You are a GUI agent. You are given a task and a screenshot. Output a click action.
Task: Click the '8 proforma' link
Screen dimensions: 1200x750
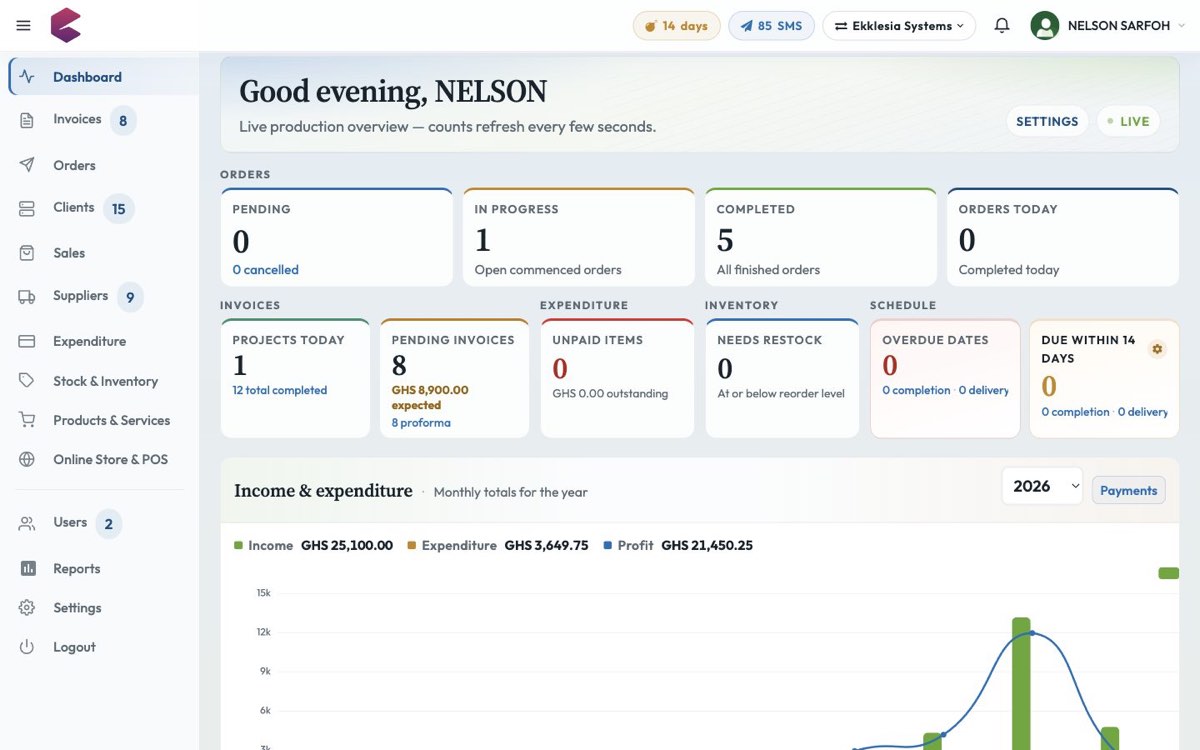pyautogui.click(x=421, y=423)
